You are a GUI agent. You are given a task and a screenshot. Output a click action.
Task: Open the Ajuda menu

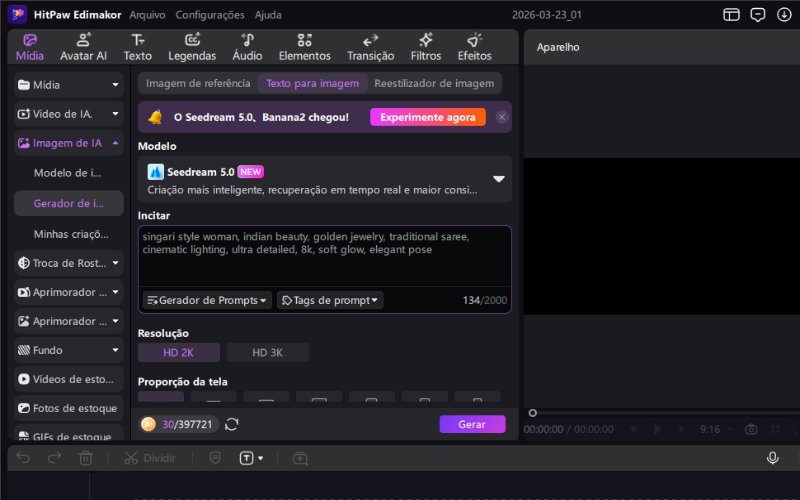coord(268,15)
